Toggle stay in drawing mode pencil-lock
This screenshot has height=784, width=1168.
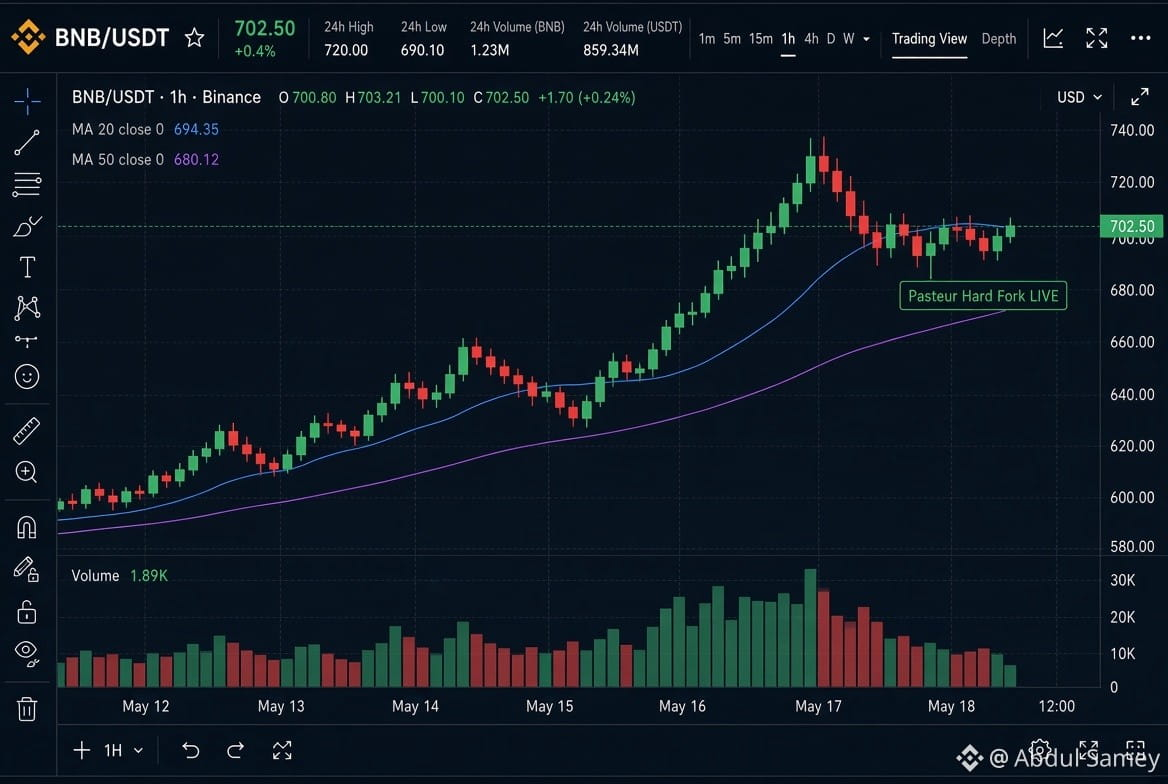[x=27, y=569]
